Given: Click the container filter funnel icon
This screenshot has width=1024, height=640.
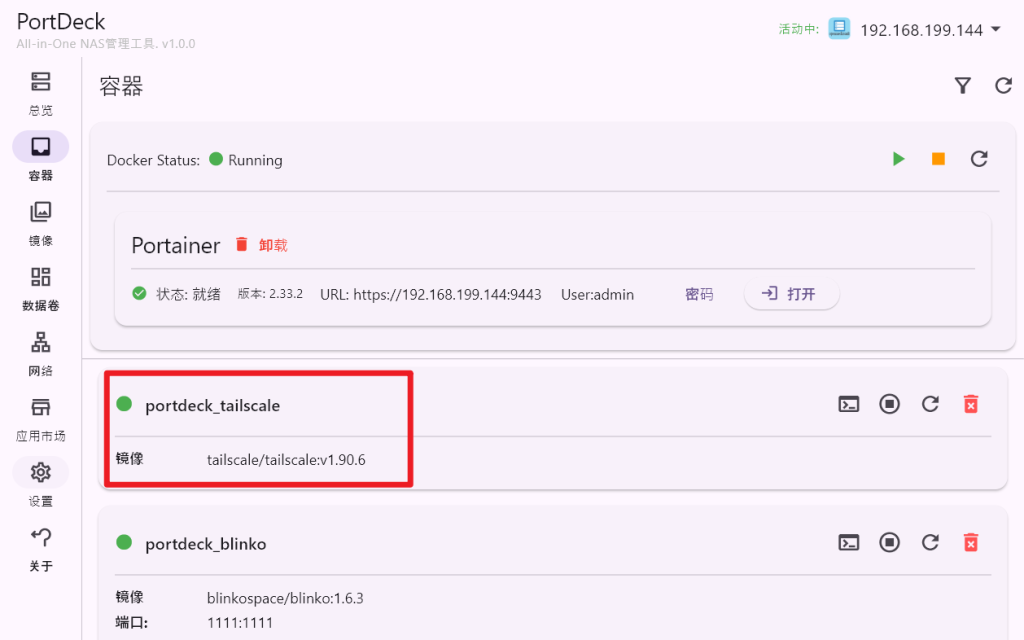Looking at the screenshot, I should pos(962,86).
